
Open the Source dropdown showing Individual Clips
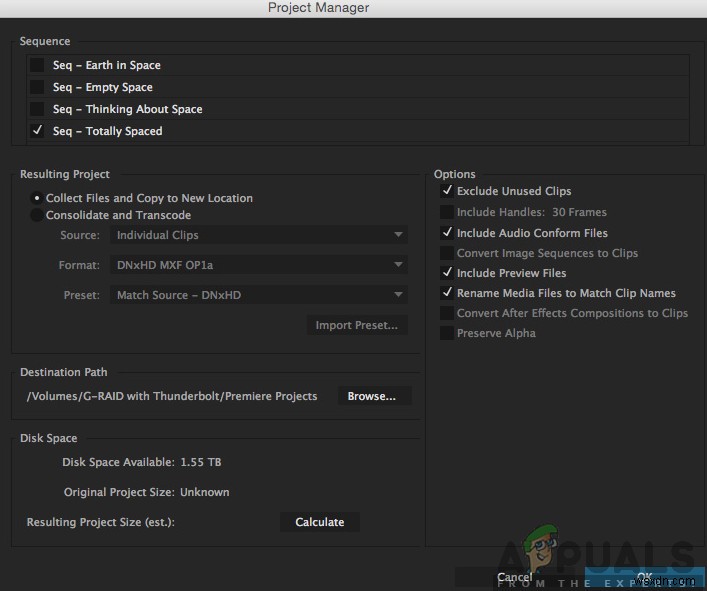[x=259, y=235]
